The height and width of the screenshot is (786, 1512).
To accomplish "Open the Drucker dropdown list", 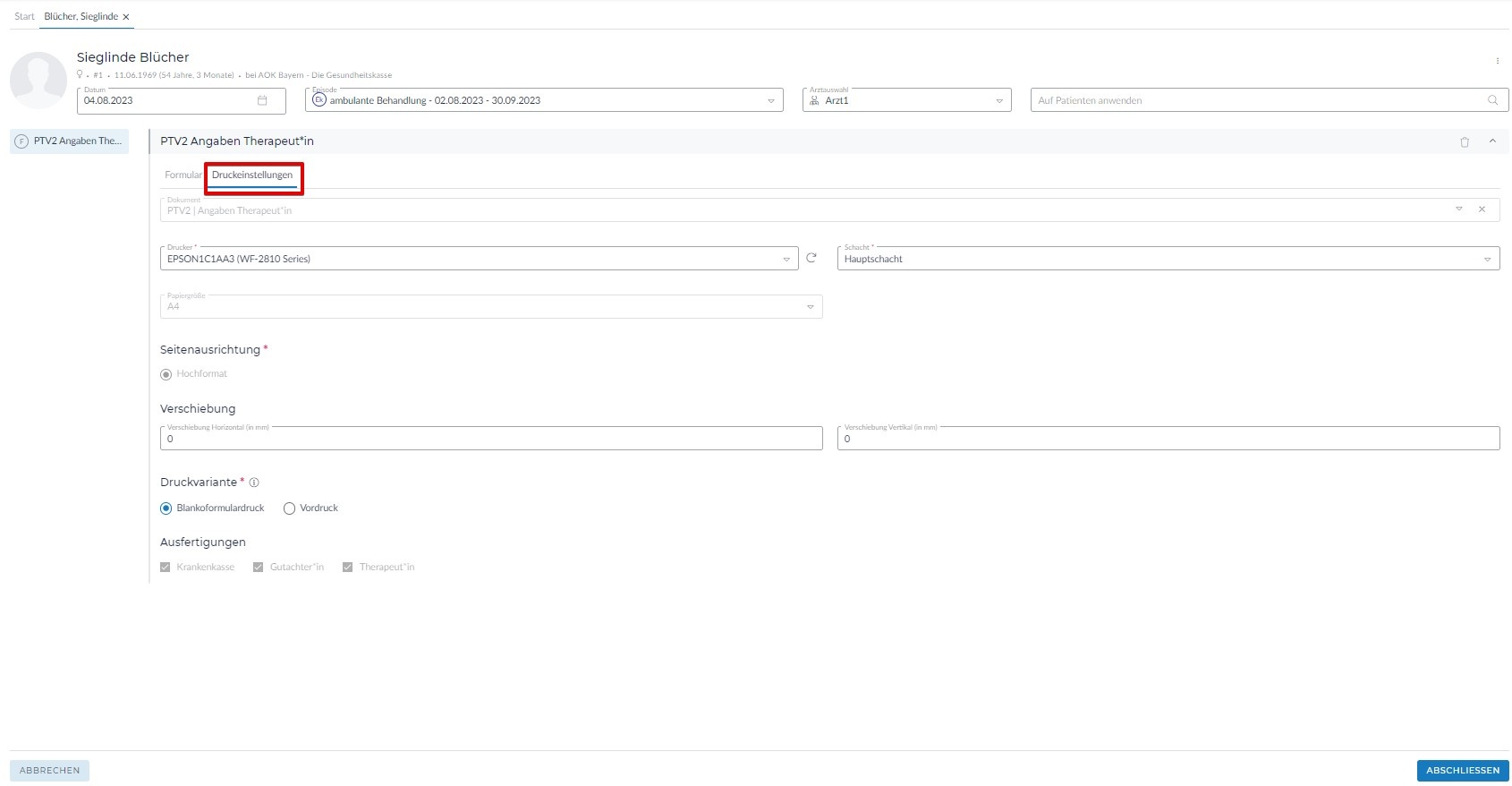I will coord(786,259).
